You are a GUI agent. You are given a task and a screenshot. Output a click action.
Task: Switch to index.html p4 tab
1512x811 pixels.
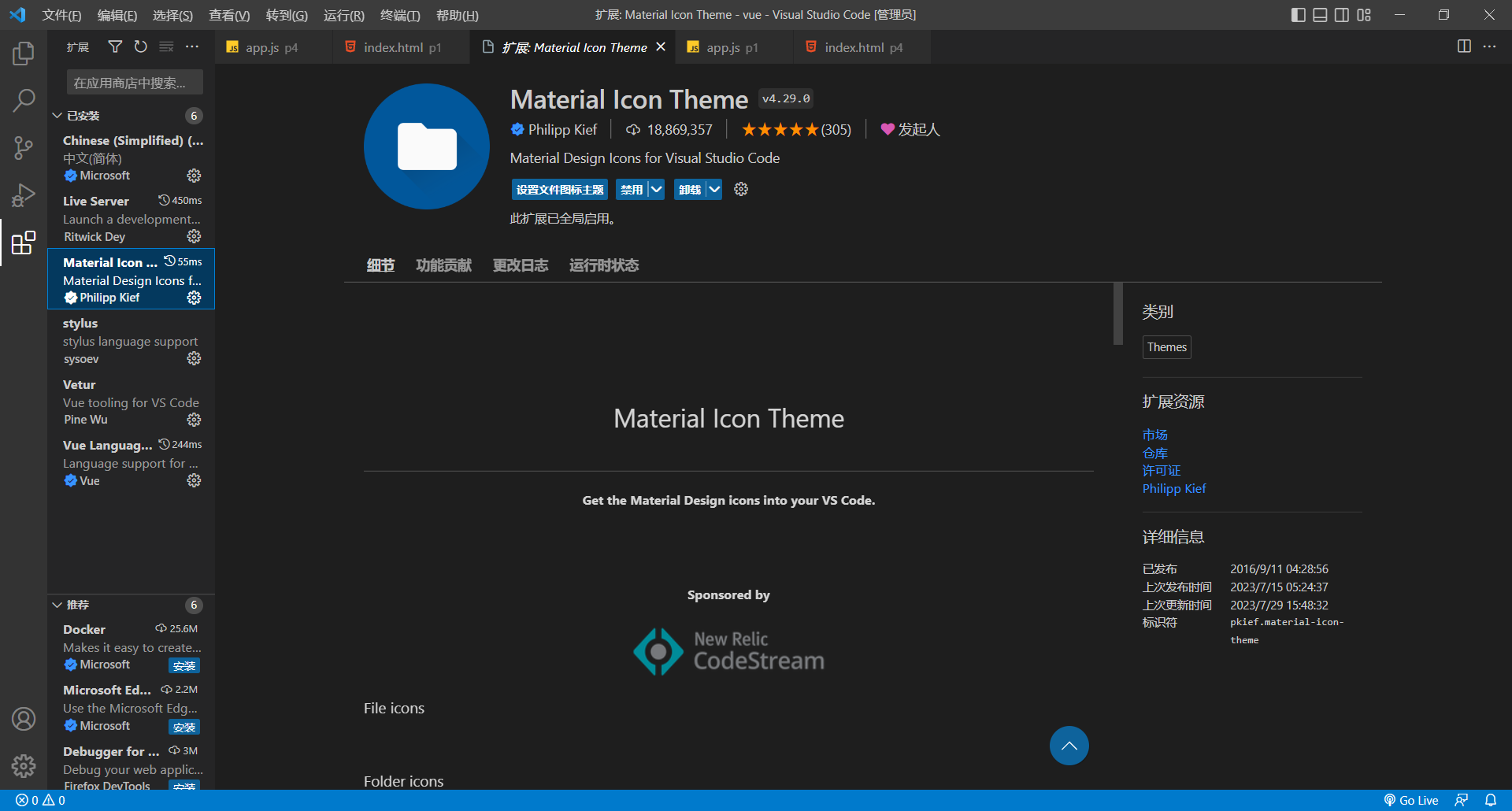[x=862, y=47]
